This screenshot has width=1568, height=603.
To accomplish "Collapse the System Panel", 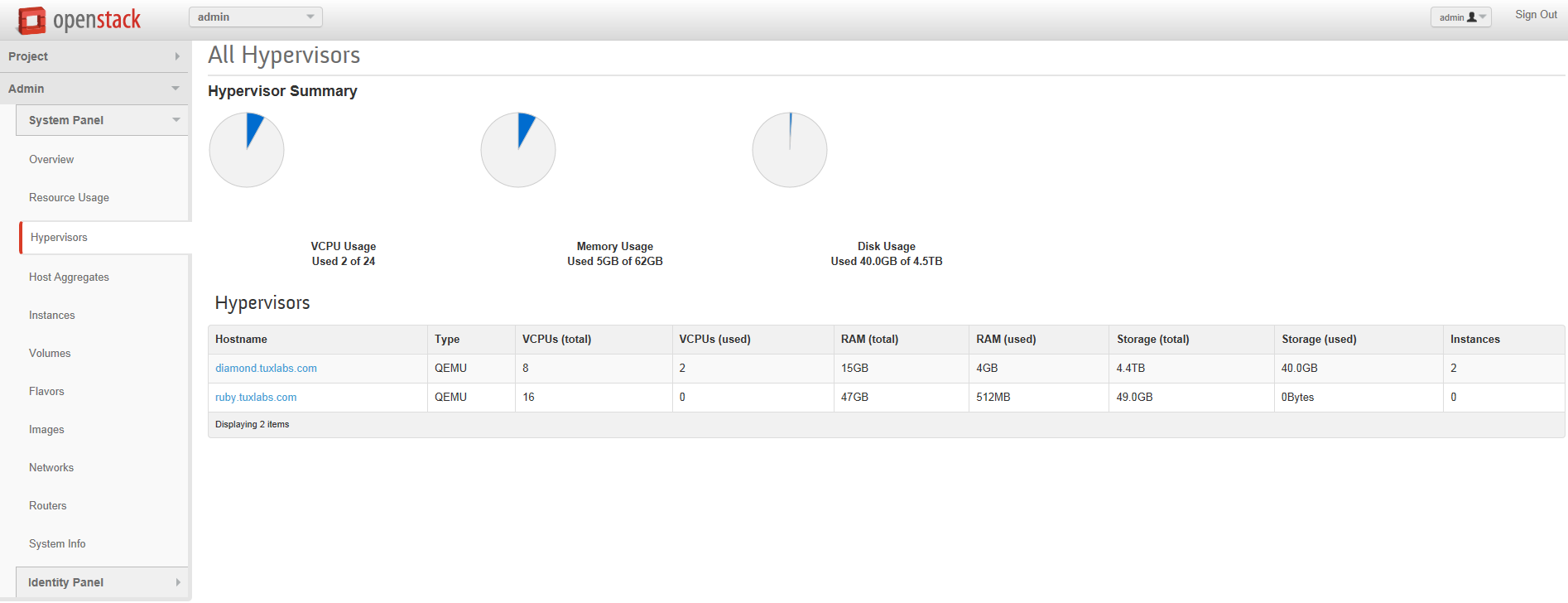I will pos(102,120).
